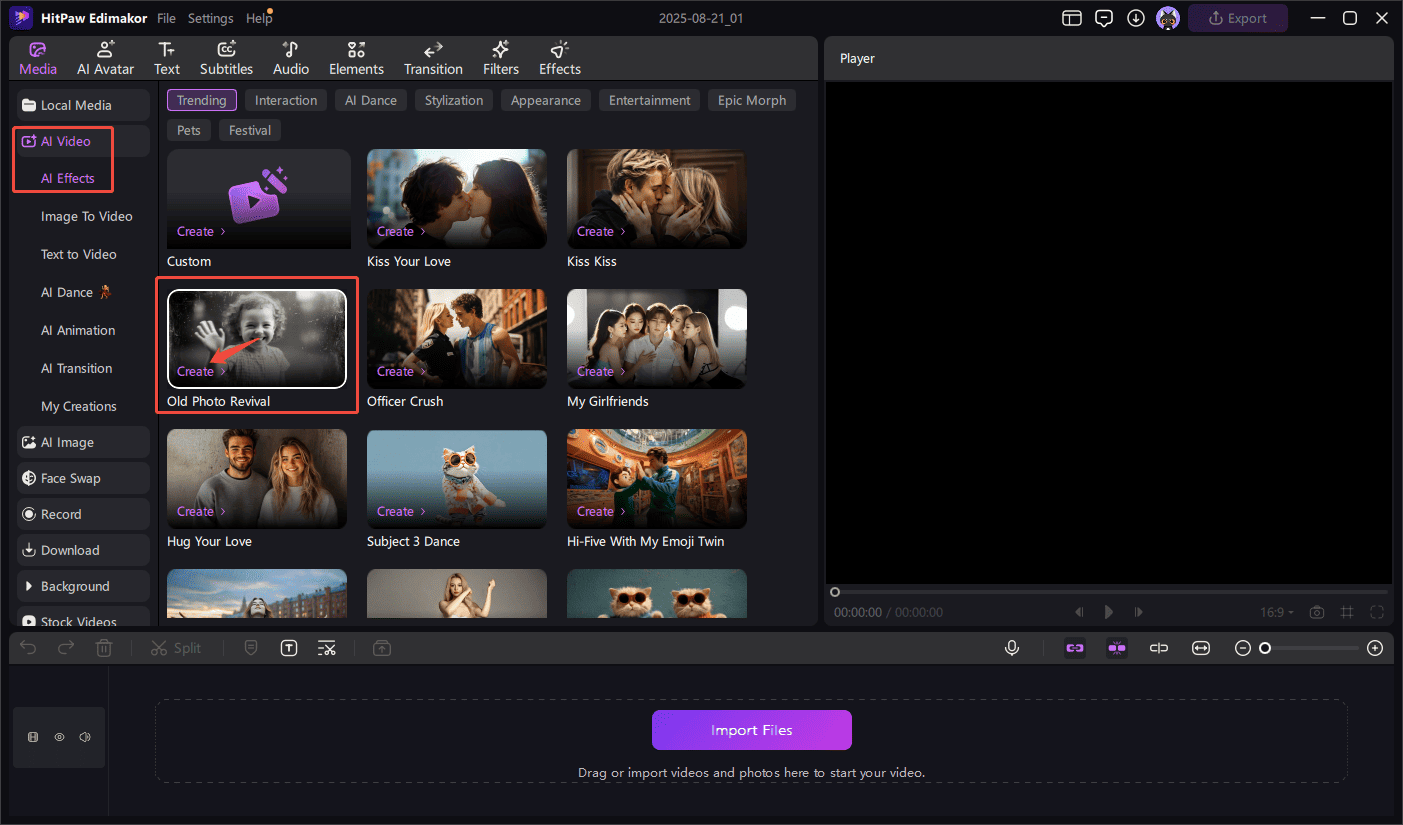
Task: Open My Creations in the sidebar
Action: 79,406
